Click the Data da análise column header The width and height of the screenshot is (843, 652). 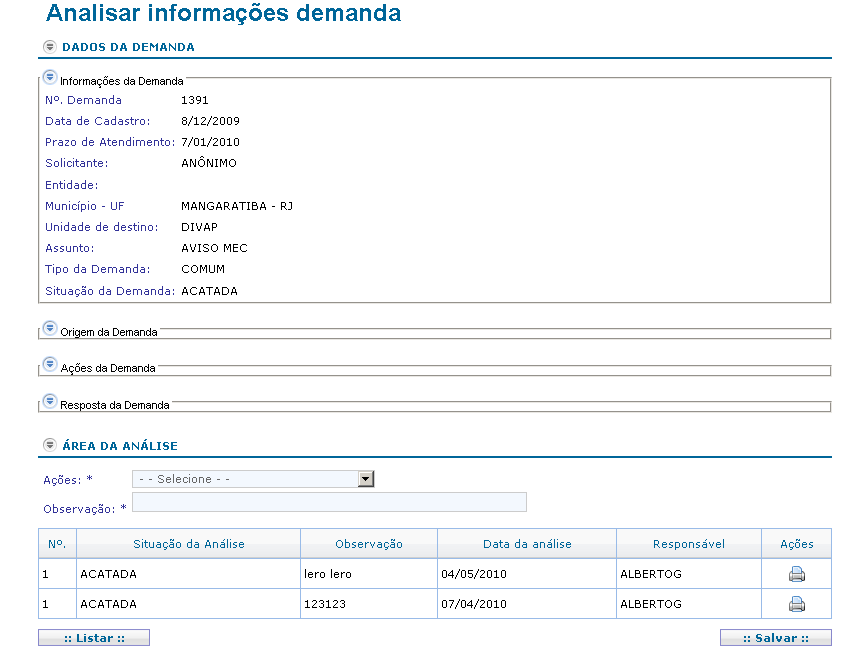pos(527,544)
